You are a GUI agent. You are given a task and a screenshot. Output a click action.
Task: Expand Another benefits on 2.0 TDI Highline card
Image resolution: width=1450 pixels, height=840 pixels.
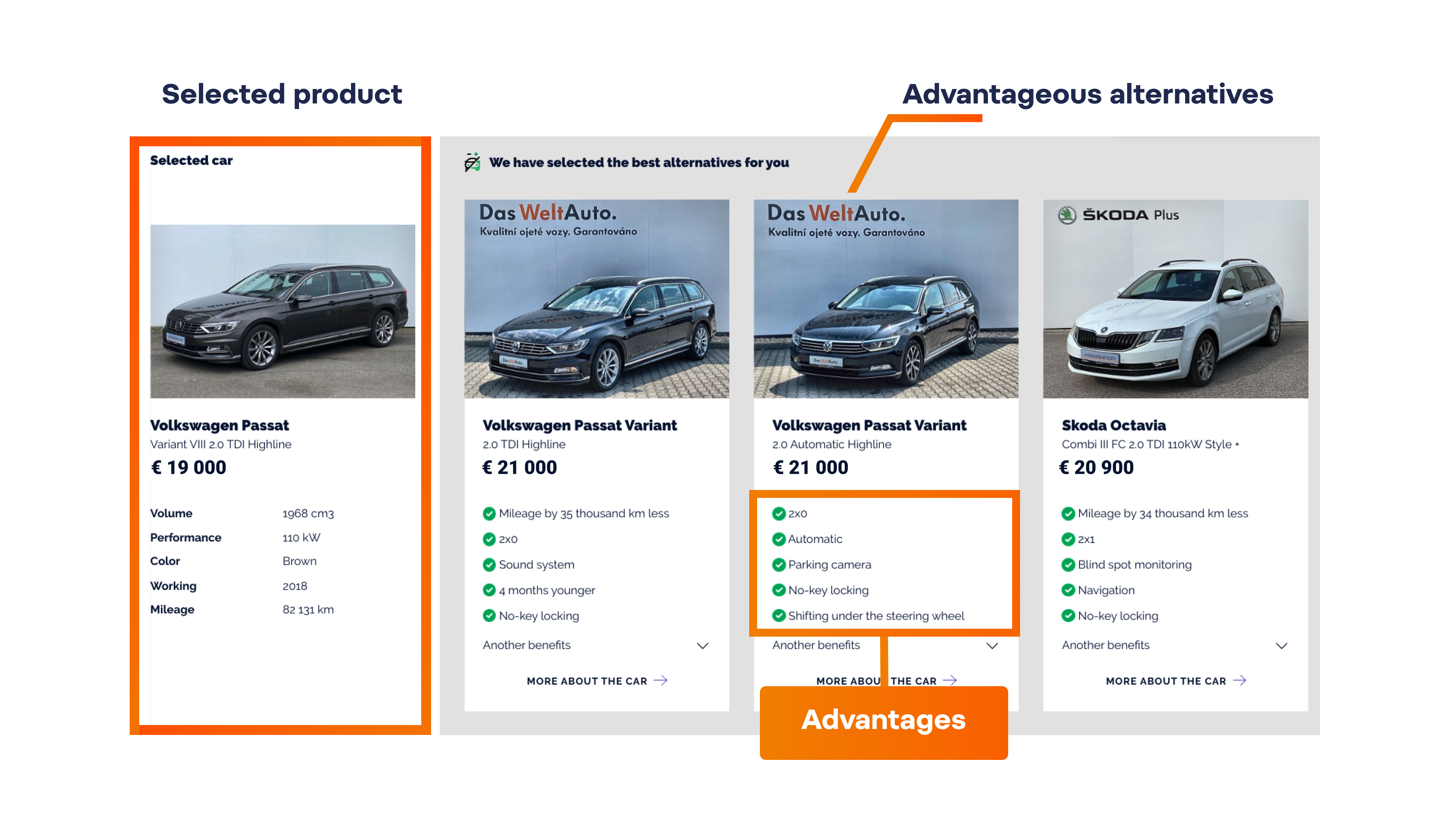pos(596,645)
